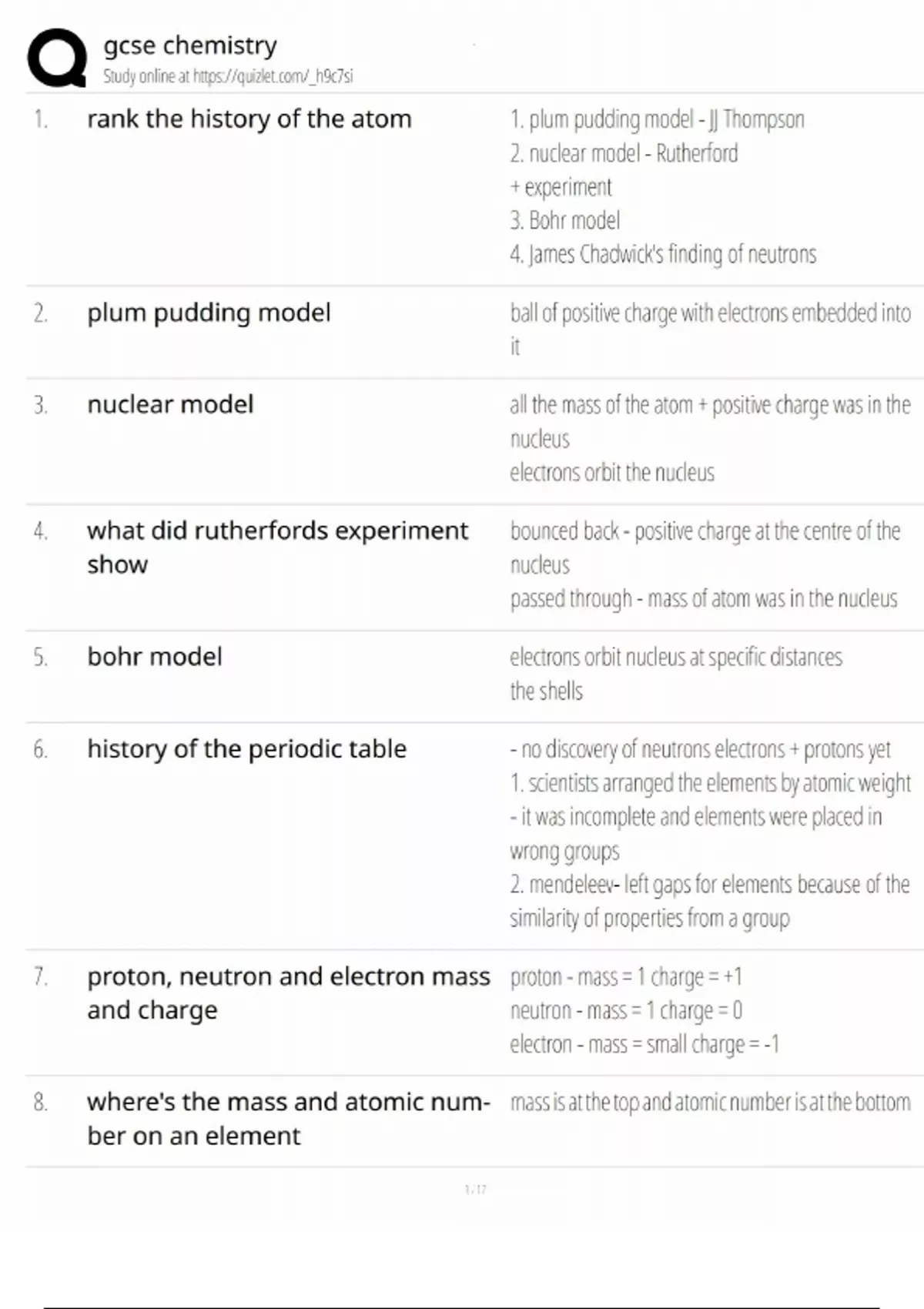Click the "history of the periodic table" term

tap(246, 749)
